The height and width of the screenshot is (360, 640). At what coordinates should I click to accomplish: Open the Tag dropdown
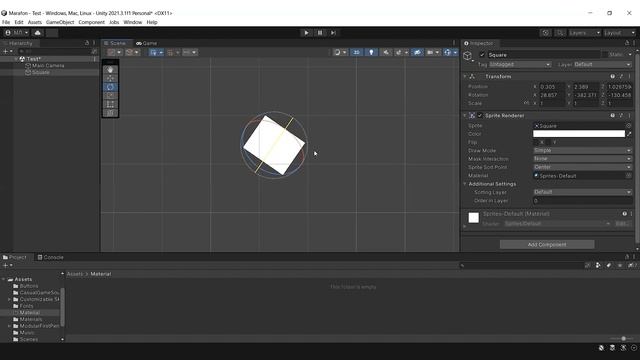tap(520, 64)
